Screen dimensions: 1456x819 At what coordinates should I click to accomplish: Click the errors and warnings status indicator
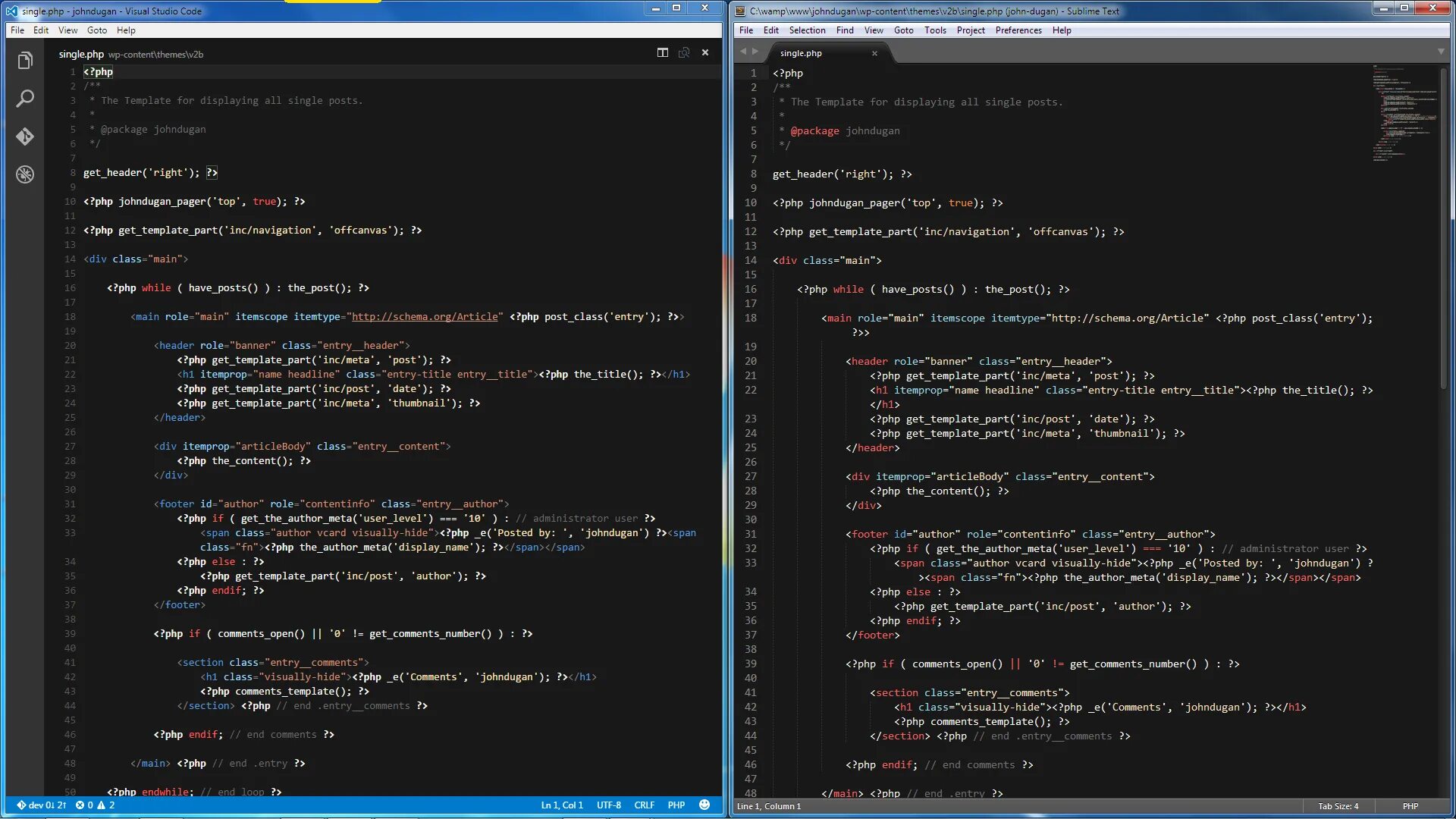click(x=95, y=805)
